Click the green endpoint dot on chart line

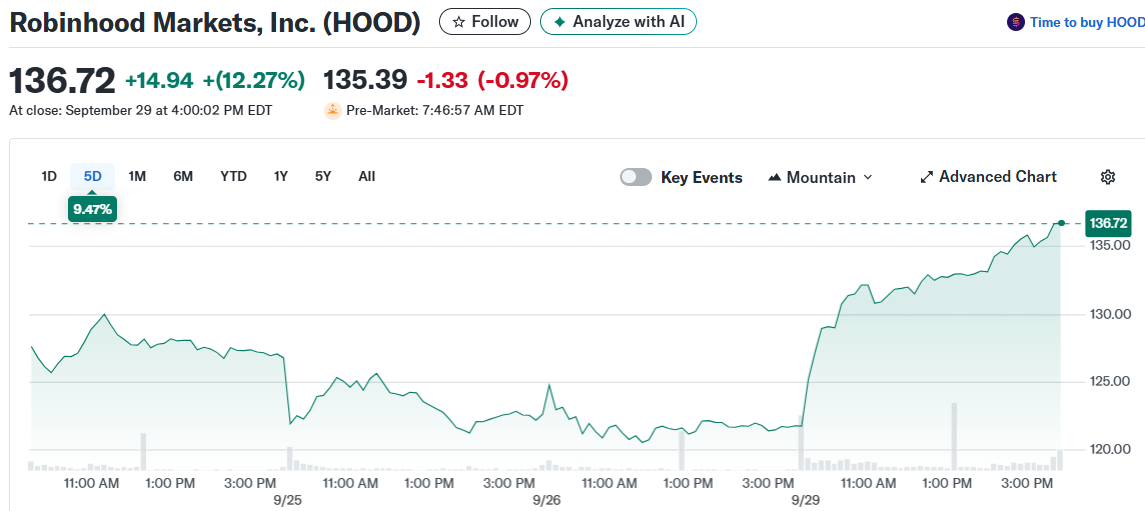[x=1061, y=223]
